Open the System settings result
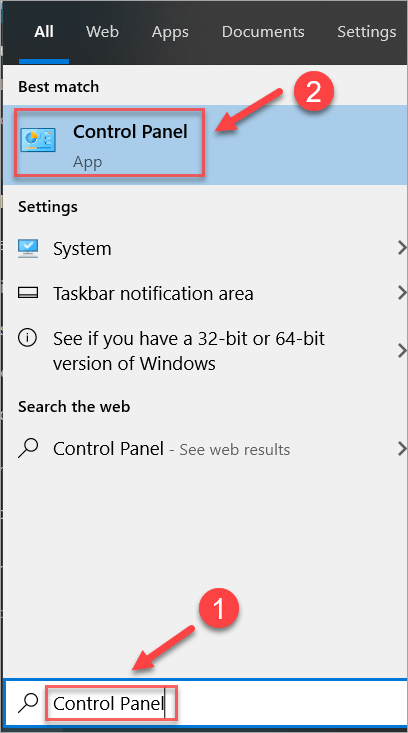408x733 pixels. point(204,248)
